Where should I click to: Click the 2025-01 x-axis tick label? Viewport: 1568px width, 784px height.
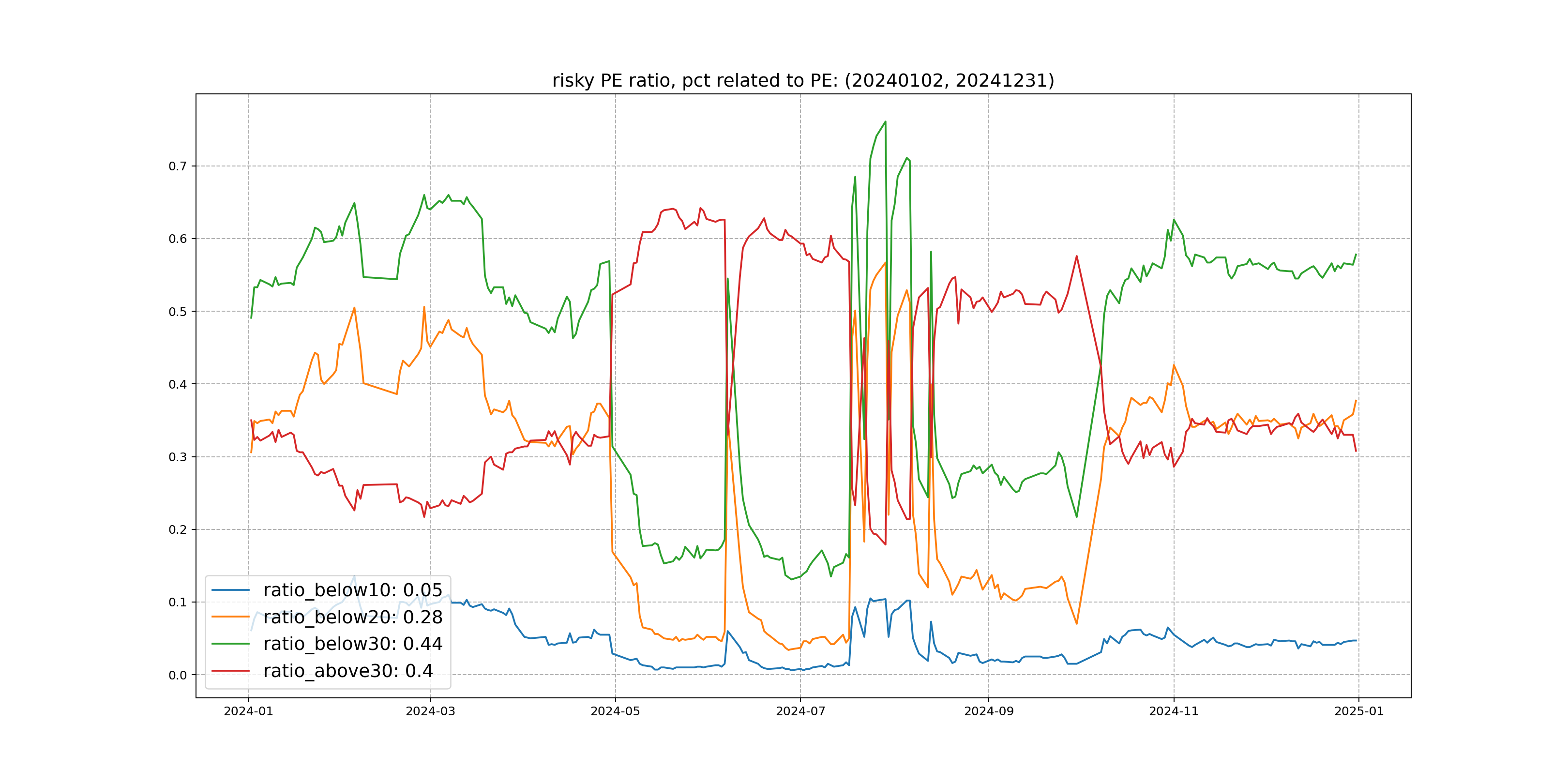pyautogui.click(x=1358, y=711)
